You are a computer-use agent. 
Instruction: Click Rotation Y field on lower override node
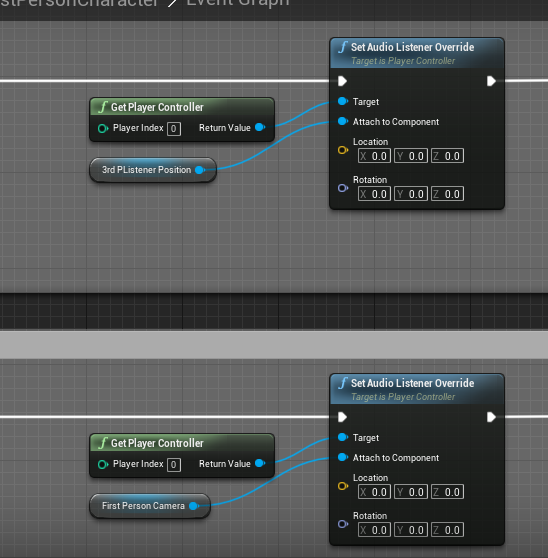click(x=411, y=530)
